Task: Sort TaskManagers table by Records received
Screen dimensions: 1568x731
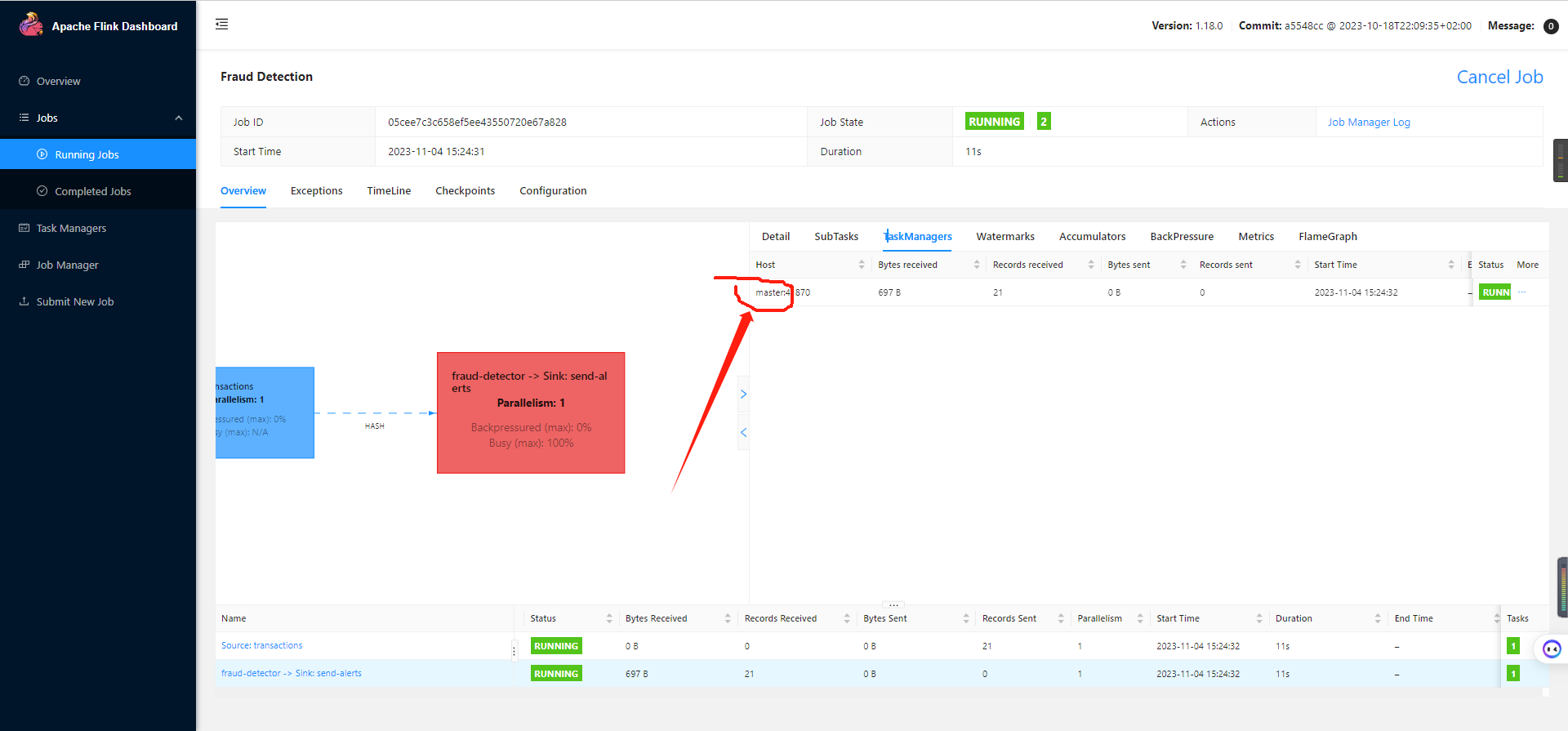Action: (x=1091, y=265)
